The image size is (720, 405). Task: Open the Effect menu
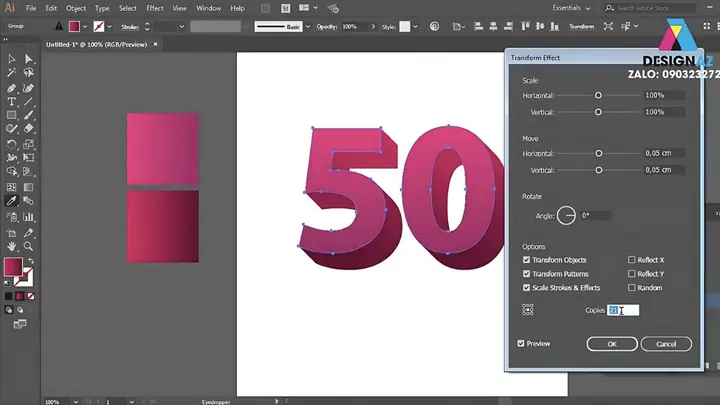pyautogui.click(x=155, y=8)
